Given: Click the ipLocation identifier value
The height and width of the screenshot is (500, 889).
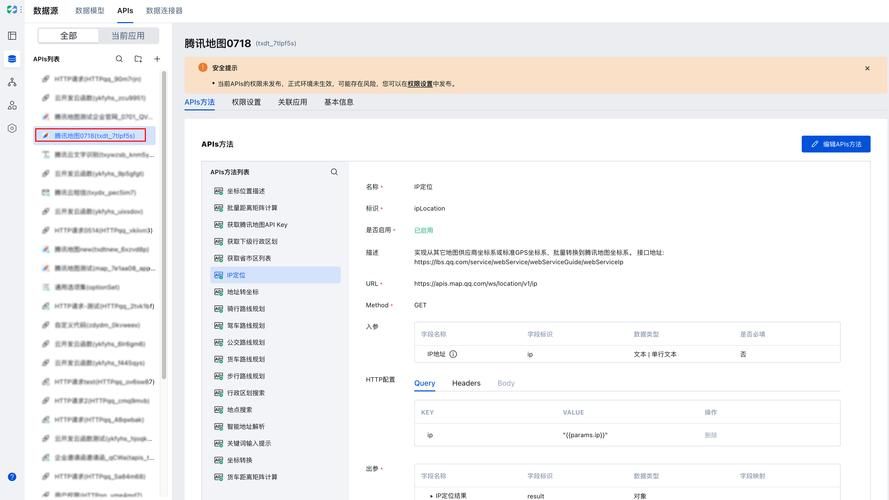Looking at the screenshot, I should tap(429, 209).
